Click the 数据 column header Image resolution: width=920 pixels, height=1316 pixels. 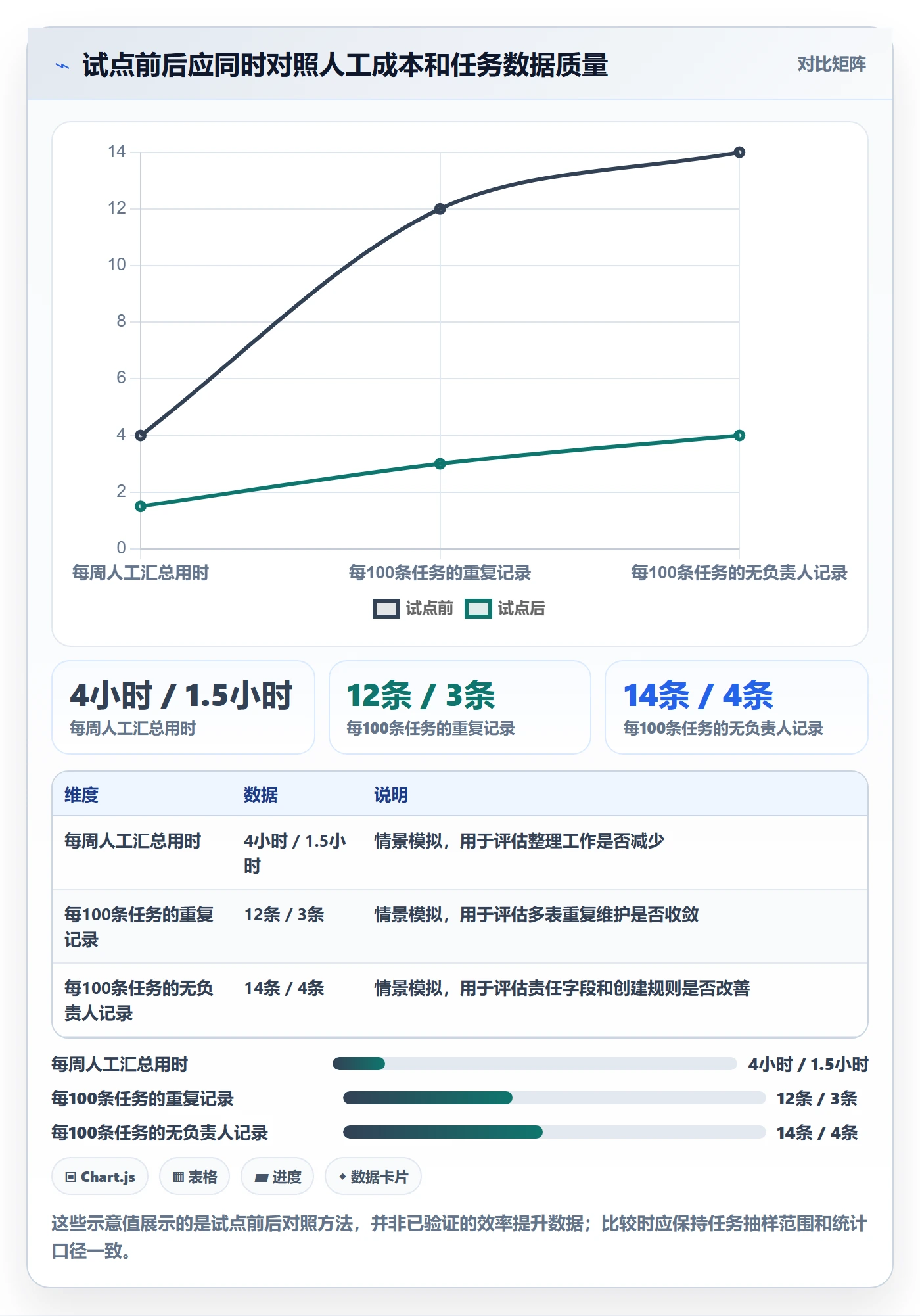click(261, 795)
